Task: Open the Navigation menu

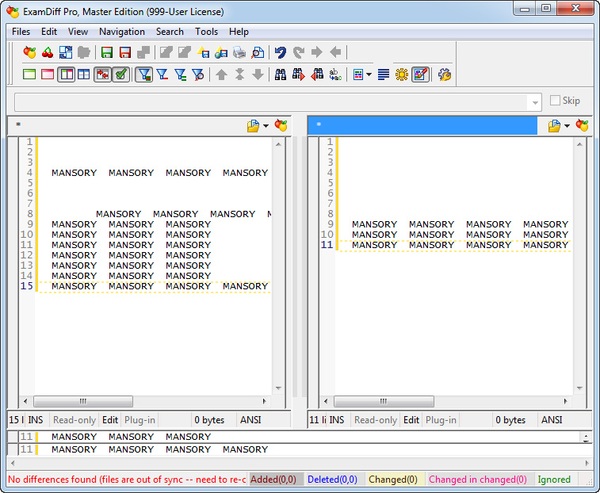Action: 121,31
